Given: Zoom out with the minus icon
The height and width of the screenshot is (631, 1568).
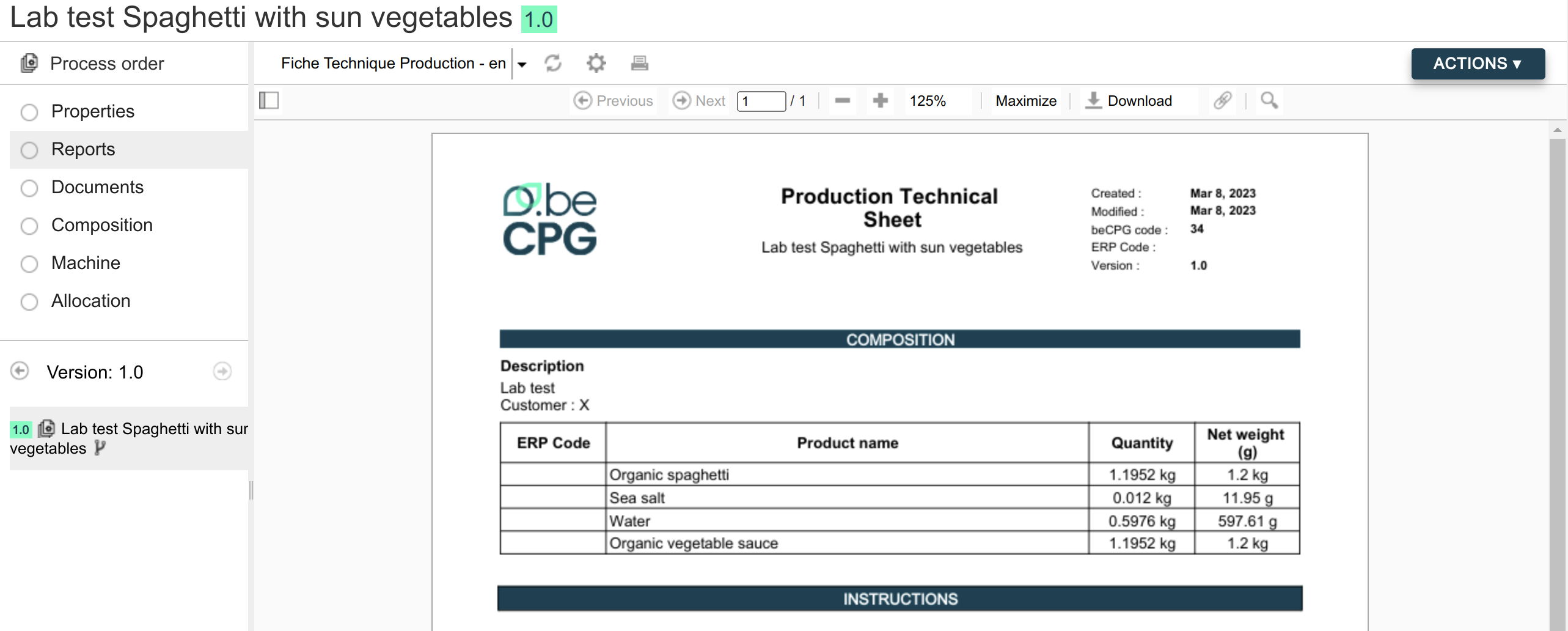Looking at the screenshot, I should (x=843, y=100).
